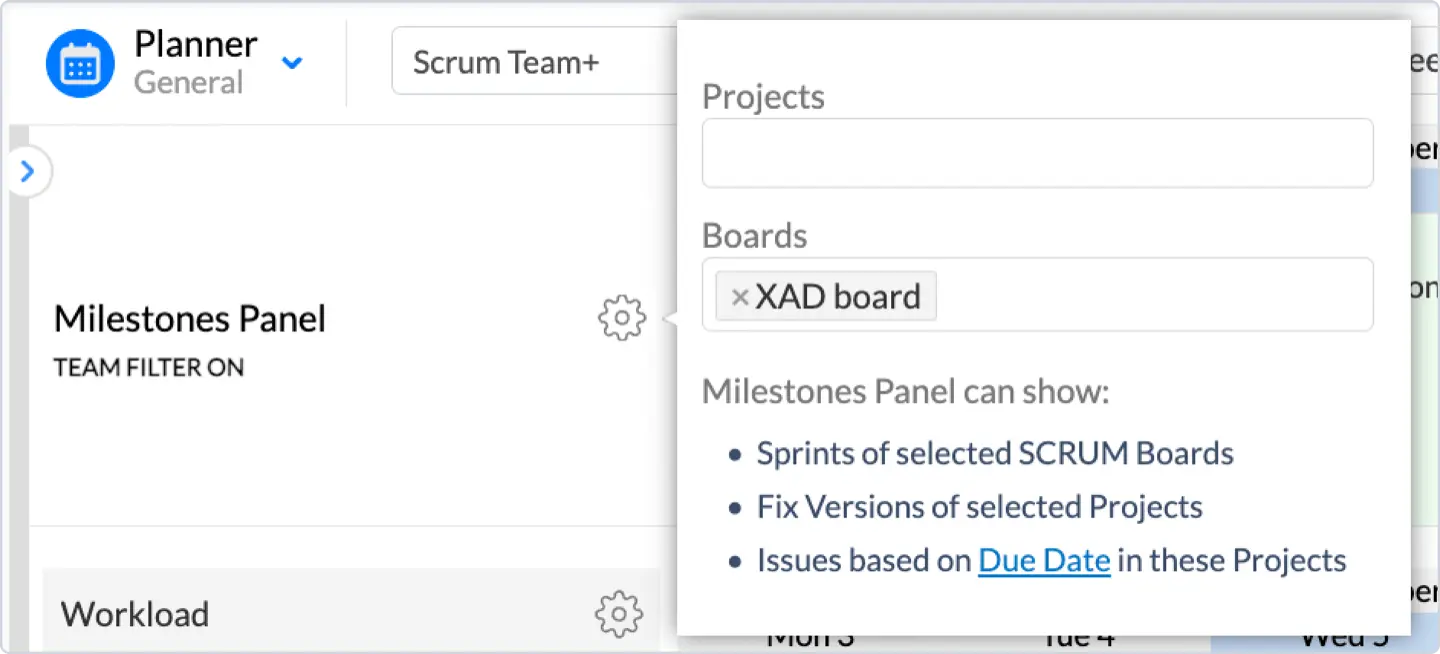The image size is (1440, 654).
Task: Click the Mon 3 date column
Action: click(812, 640)
